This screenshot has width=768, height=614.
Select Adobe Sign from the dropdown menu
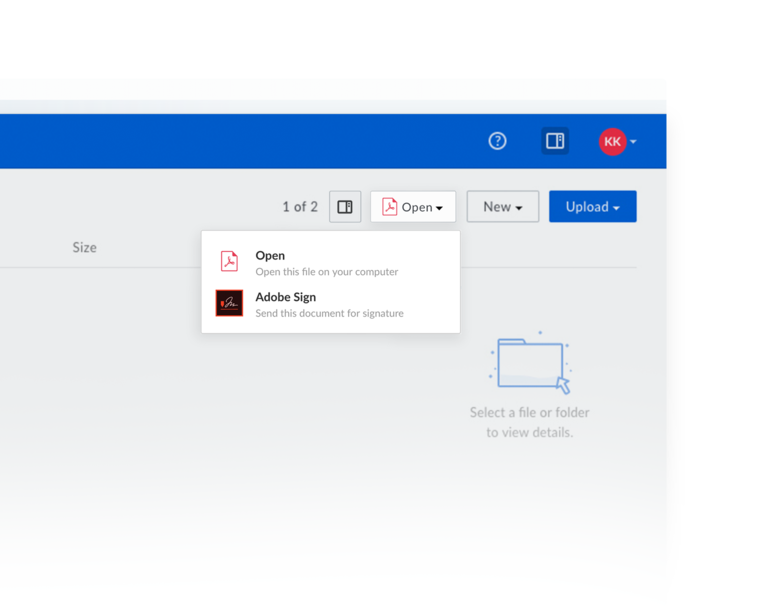tap(285, 297)
